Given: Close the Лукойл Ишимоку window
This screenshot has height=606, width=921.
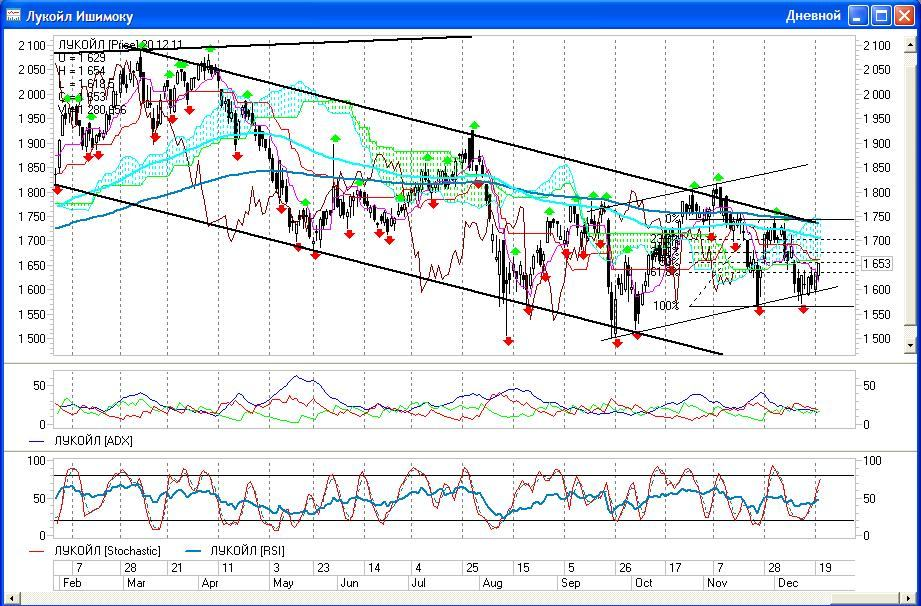Looking at the screenshot, I should [x=905, y=16].
